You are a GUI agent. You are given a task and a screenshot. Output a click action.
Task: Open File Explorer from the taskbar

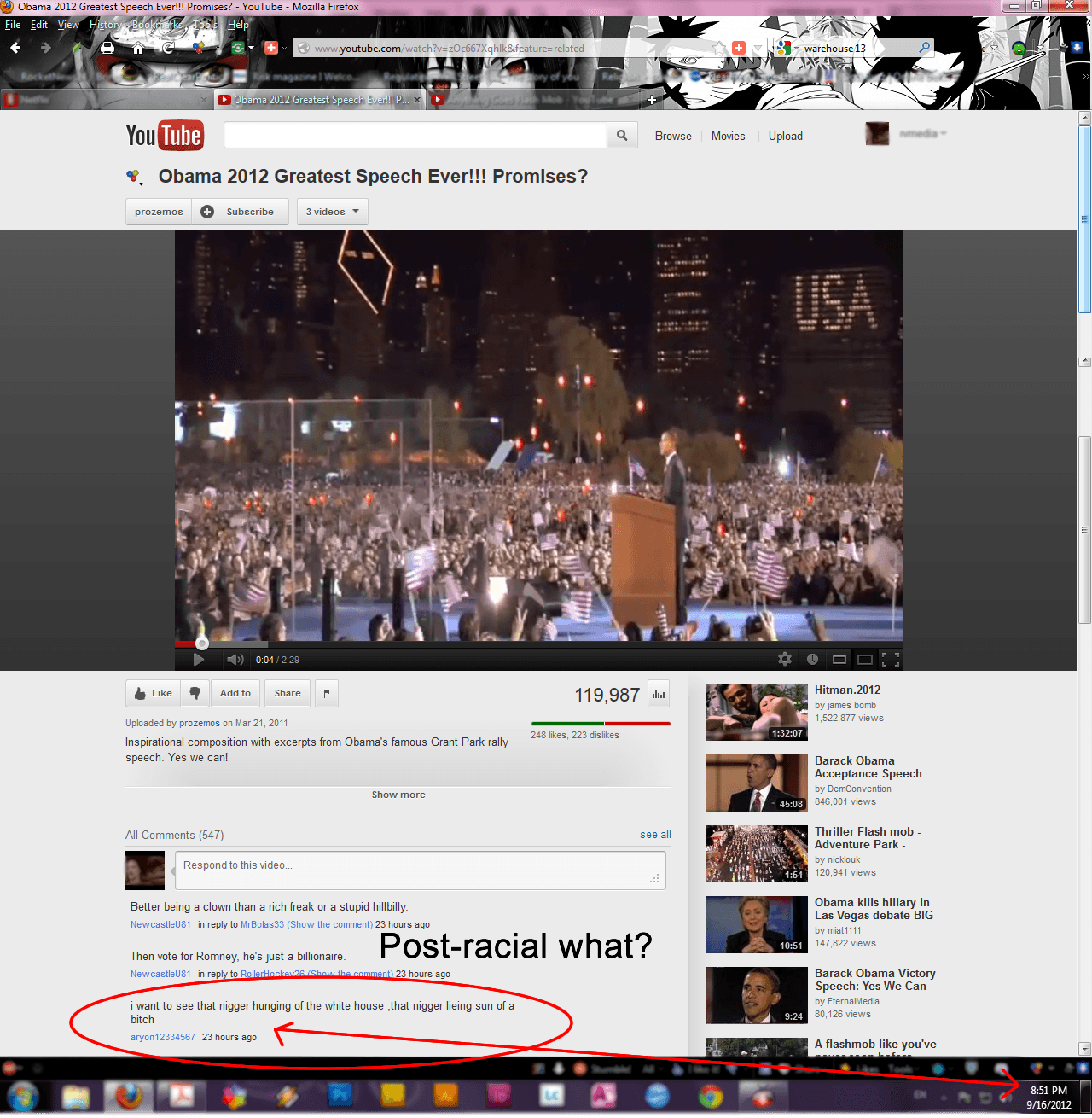click(76, 1096)
